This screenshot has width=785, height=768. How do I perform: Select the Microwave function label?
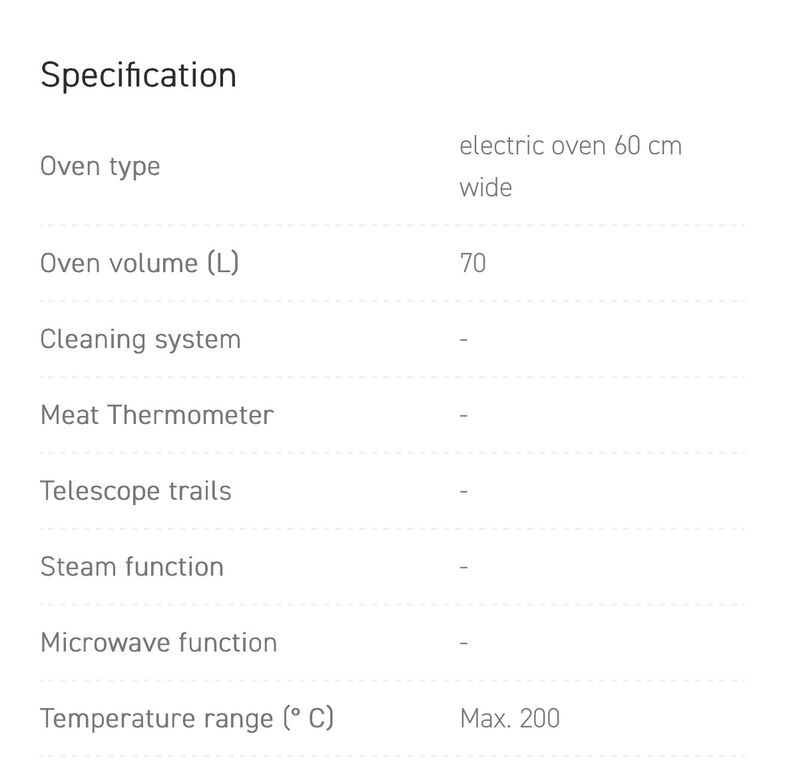pos(159,643)
